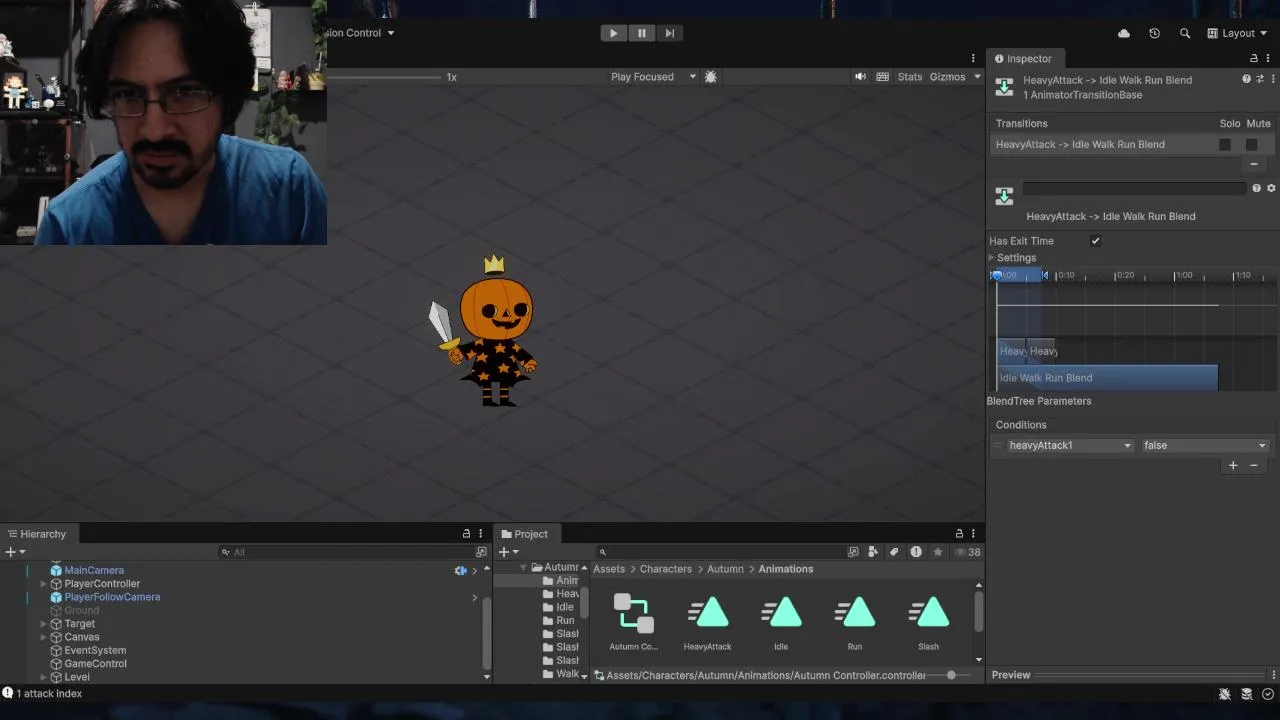Start Play mode with the Play button

[613, 33]
